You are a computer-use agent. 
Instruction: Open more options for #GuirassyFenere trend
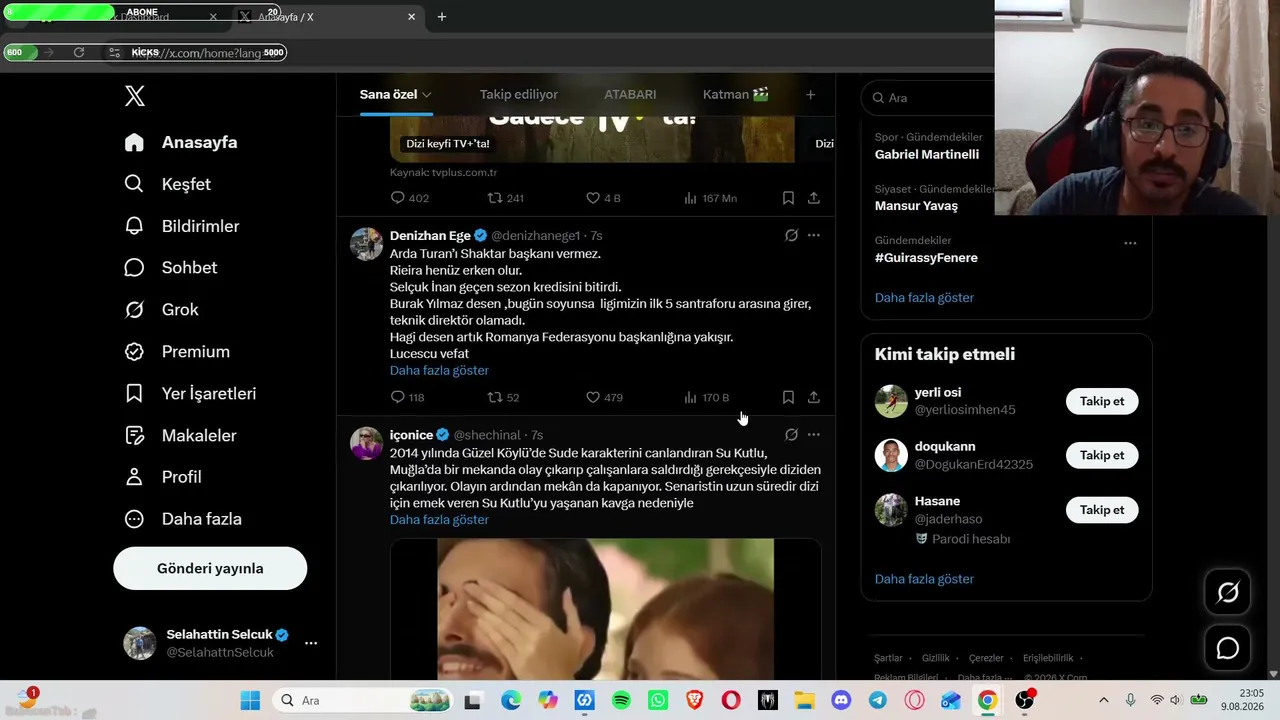[1130, 243]
